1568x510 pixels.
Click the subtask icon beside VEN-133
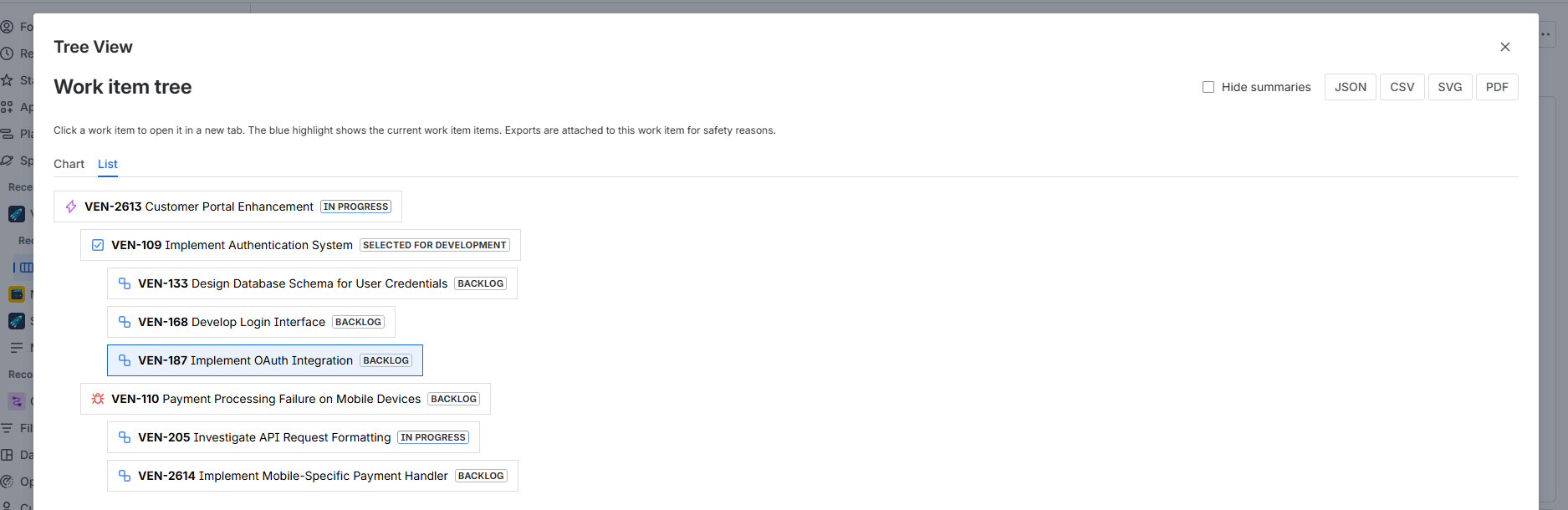(x=125, y=283)
